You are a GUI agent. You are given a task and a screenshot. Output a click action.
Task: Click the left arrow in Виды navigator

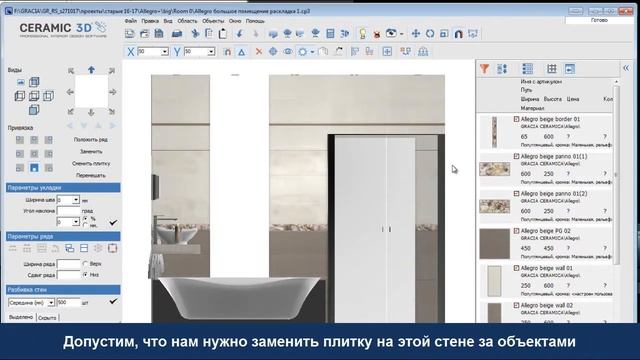pyautogui.click(x=70, y=92)
